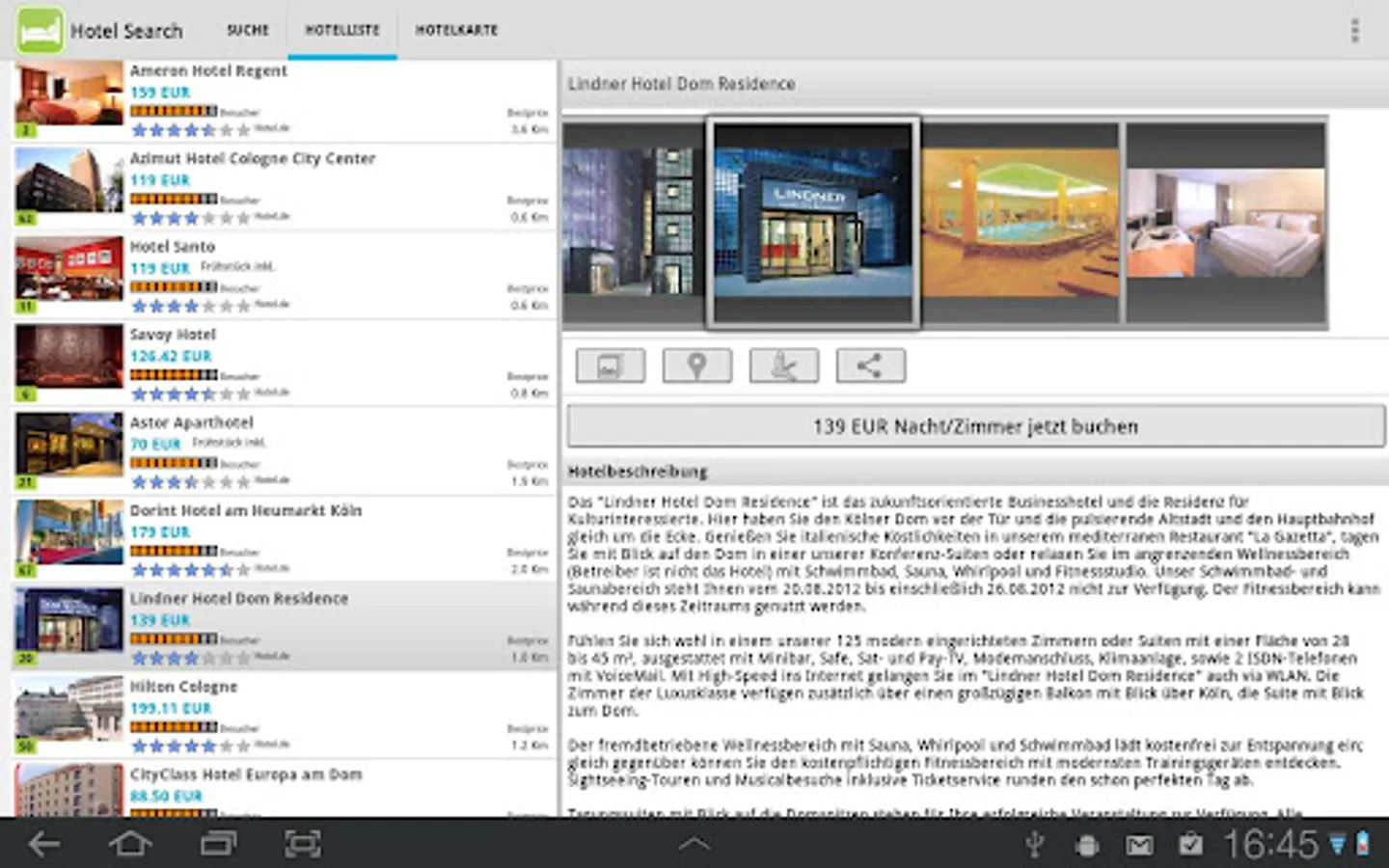Viewport: 1389px width, 868px height.
Task: Open Ameron Hotel Regent list entry
Action: pos(285,100)
